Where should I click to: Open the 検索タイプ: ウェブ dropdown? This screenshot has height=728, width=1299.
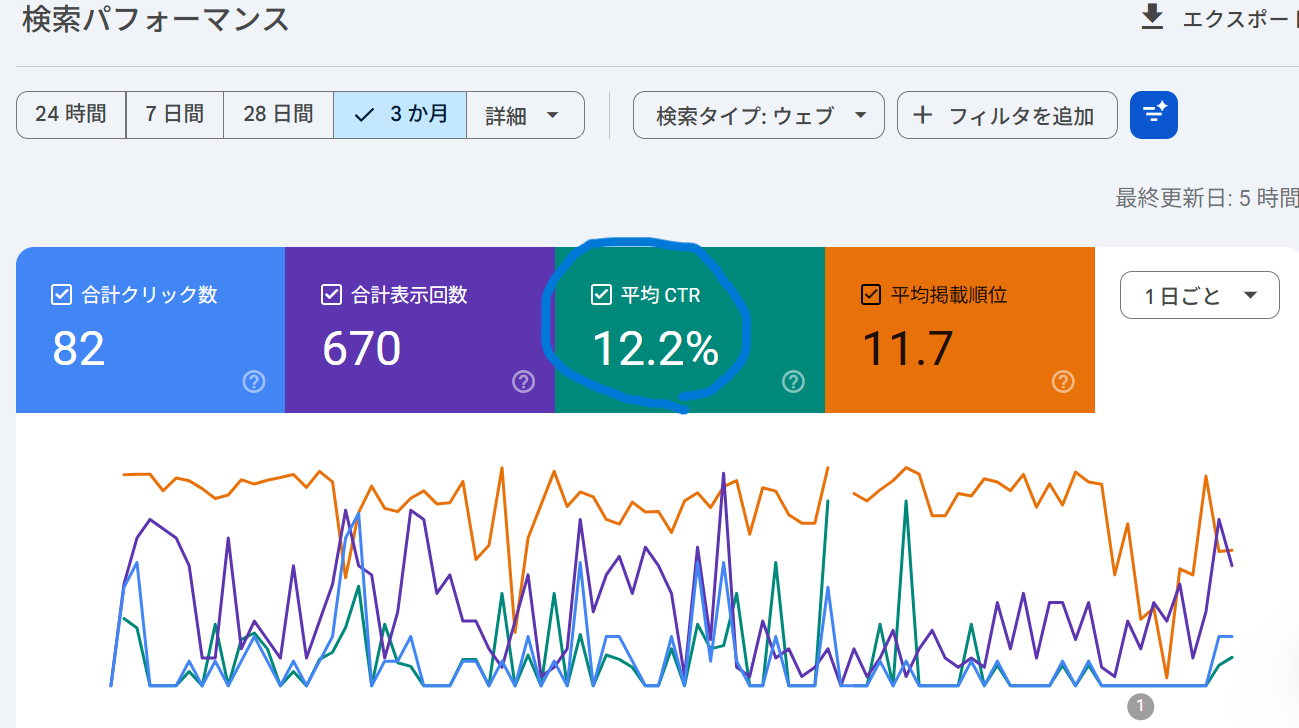(x=759, y=115)
